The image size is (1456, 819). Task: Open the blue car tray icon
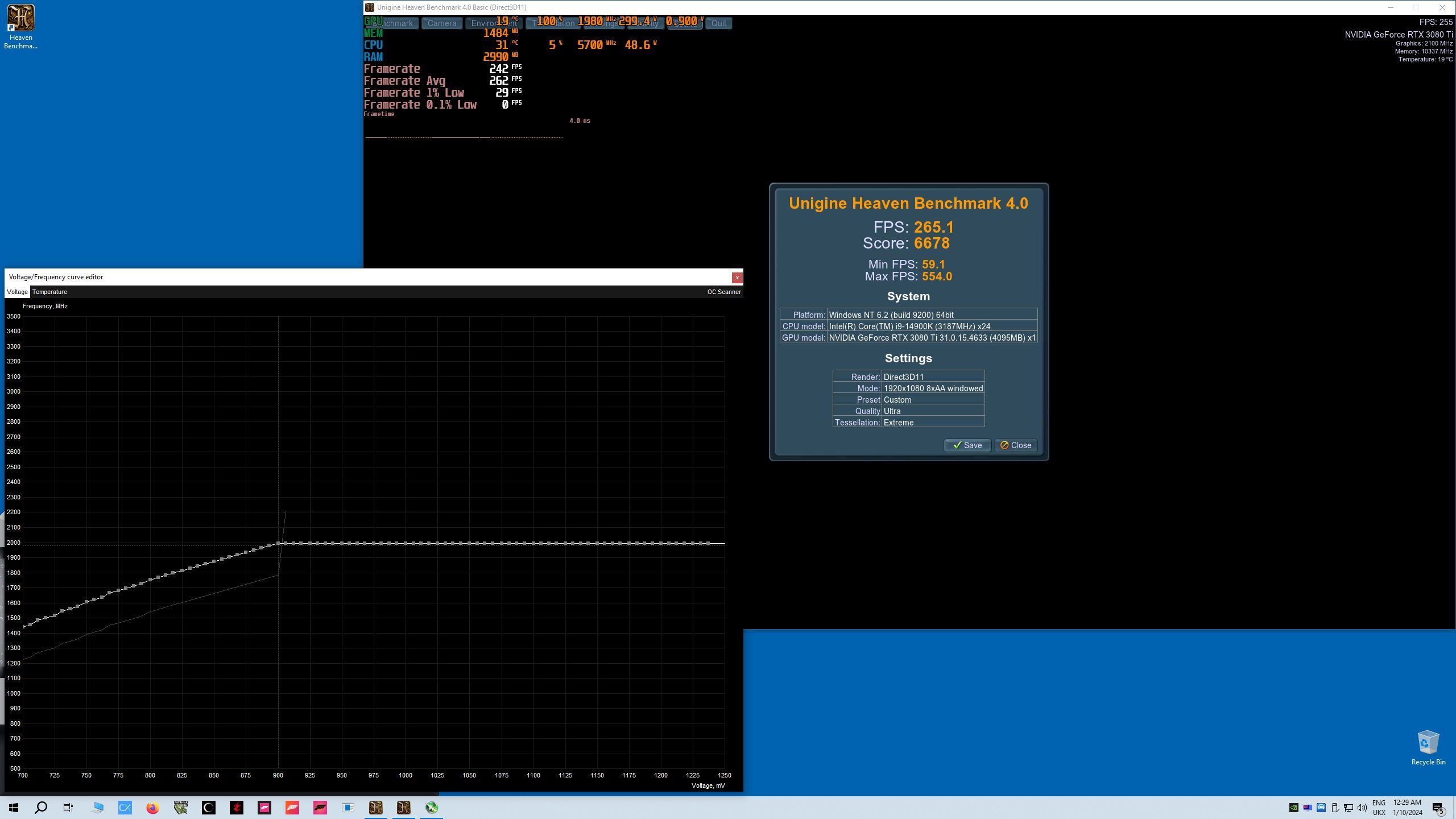point(1321,808)
